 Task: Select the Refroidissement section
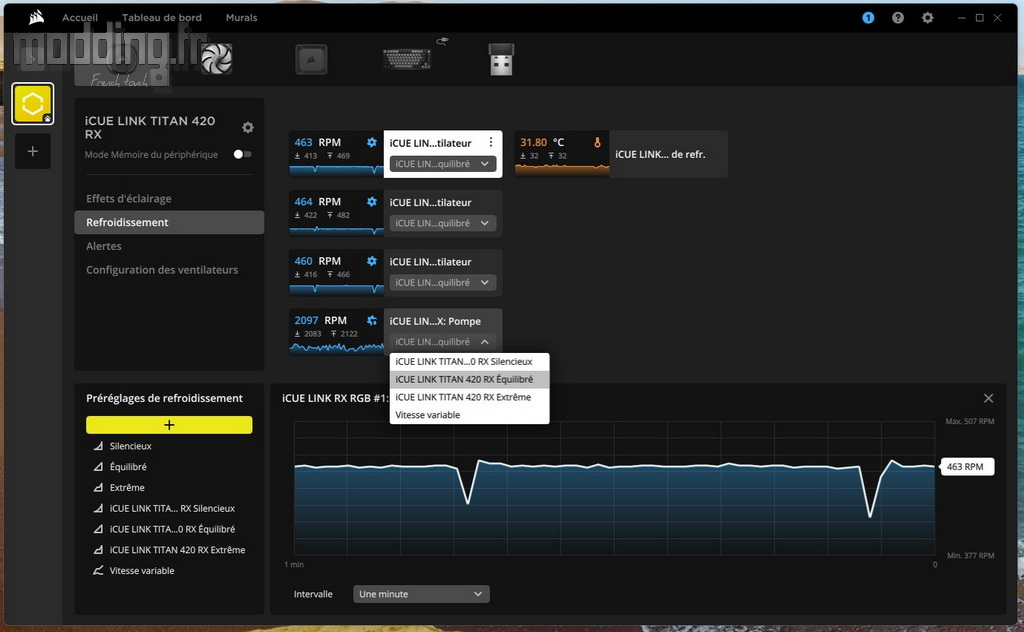click(x=169, y=222)
